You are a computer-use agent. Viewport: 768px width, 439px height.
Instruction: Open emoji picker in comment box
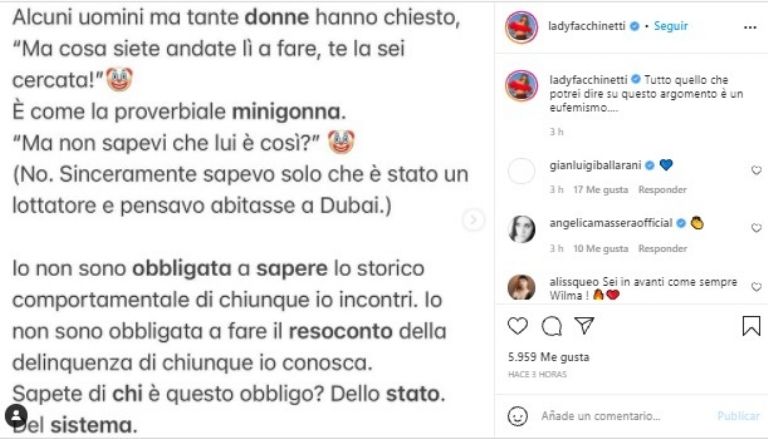pyautogui.click(x=517, y=416)
